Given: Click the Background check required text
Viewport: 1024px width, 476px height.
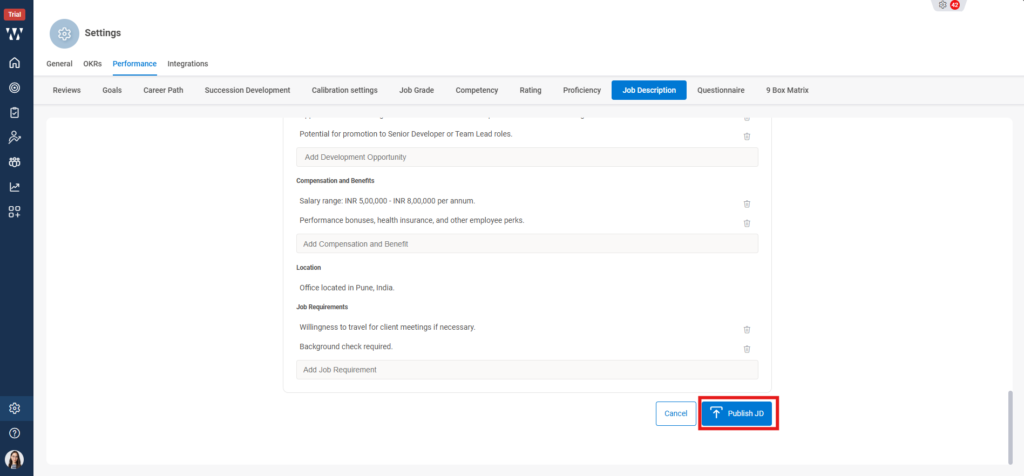Looking at the screenshot, I should point(346,347).
